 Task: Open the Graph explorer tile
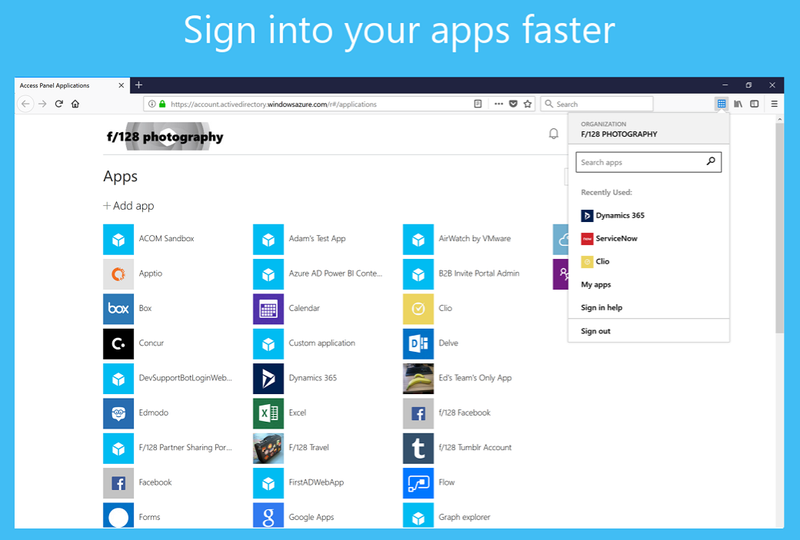[418, 516]
